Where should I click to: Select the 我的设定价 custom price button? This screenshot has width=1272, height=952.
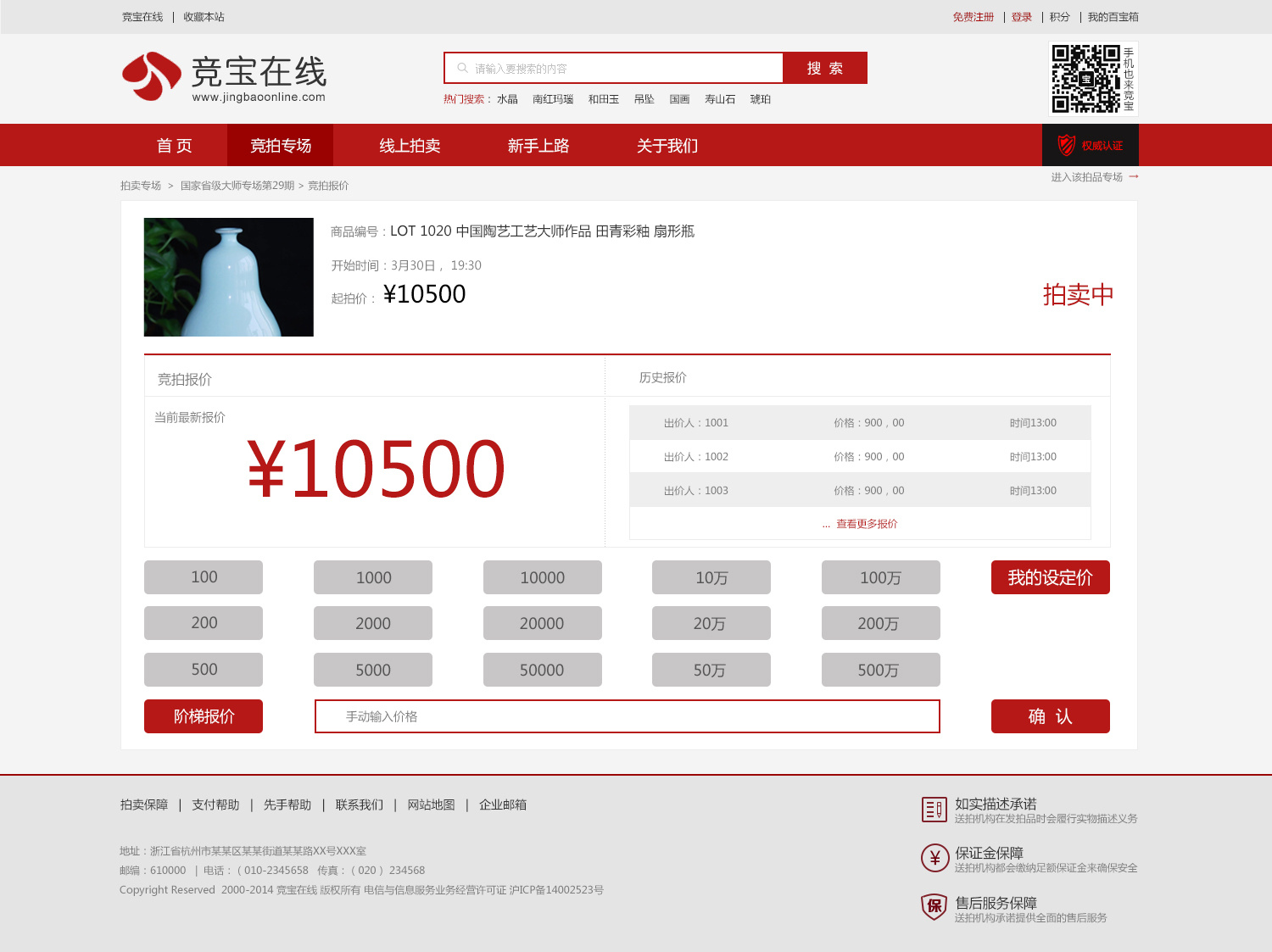(1050, 578)
